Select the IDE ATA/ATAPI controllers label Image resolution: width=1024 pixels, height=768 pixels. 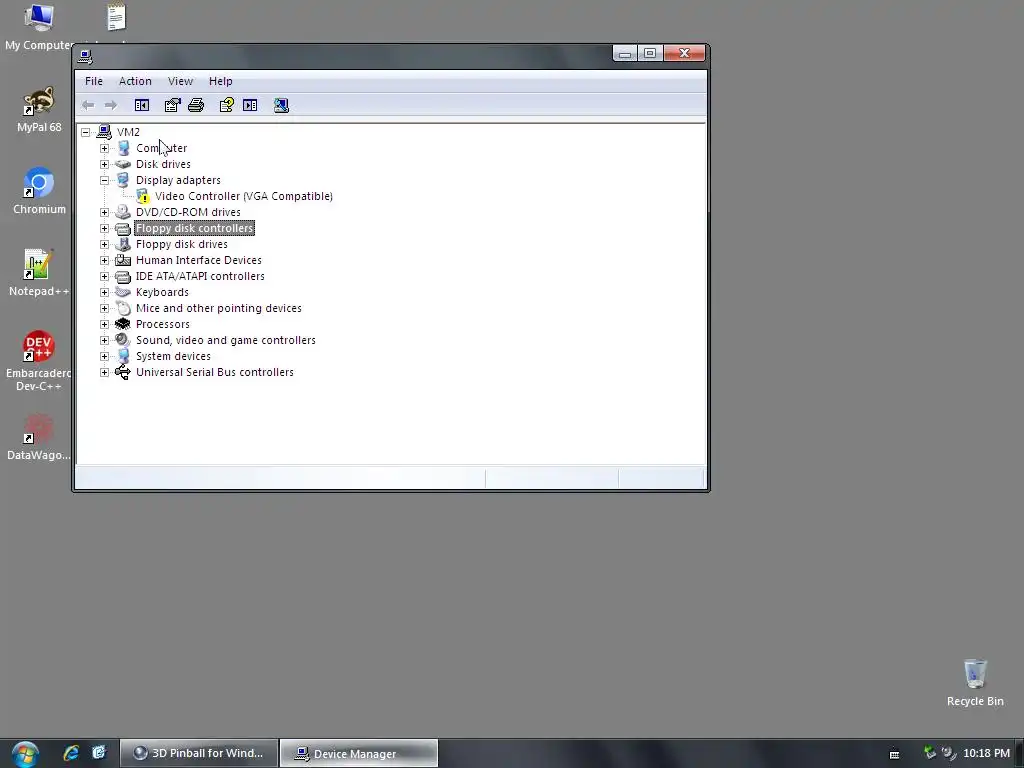coord(200,276)
